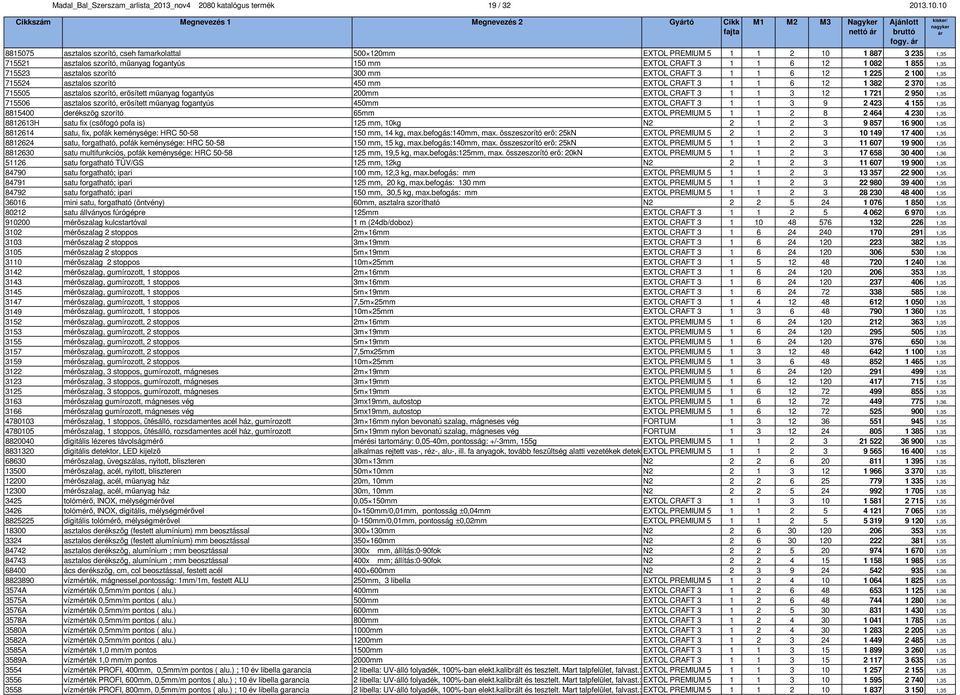This screenshot has height=695, width=960.
Task: Click 'digitális lézeres távolságmérő' description
Action: (x=113, y=441)
